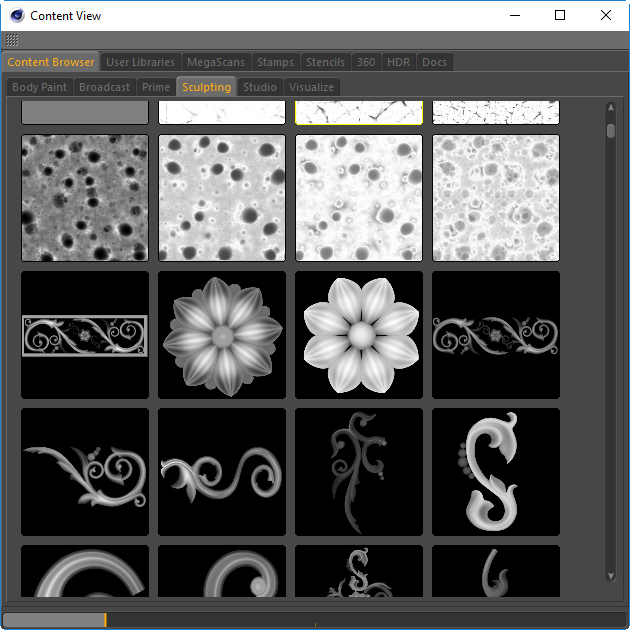Select the near-white crater texture thumbnail
Screen dimensions: 630x630
pyautogui.click(x=359, y=198)
